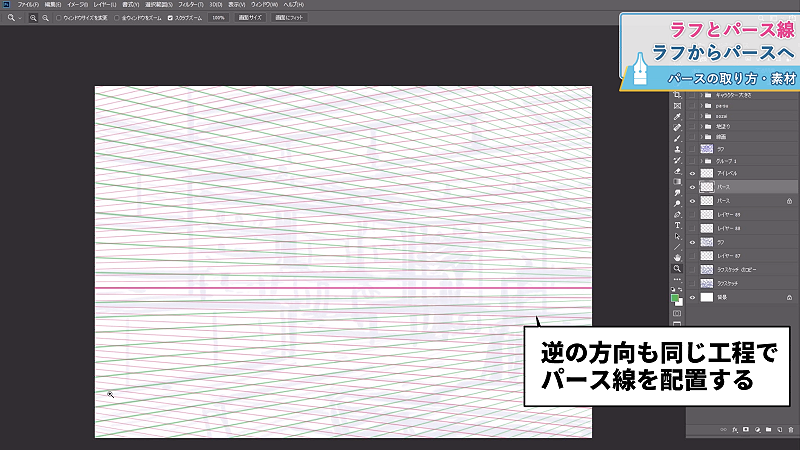The height and width of the screenshot is (450, 800).
Task: Open the フィルター menu
Action: pyautogui.click(x=190, y=4)
